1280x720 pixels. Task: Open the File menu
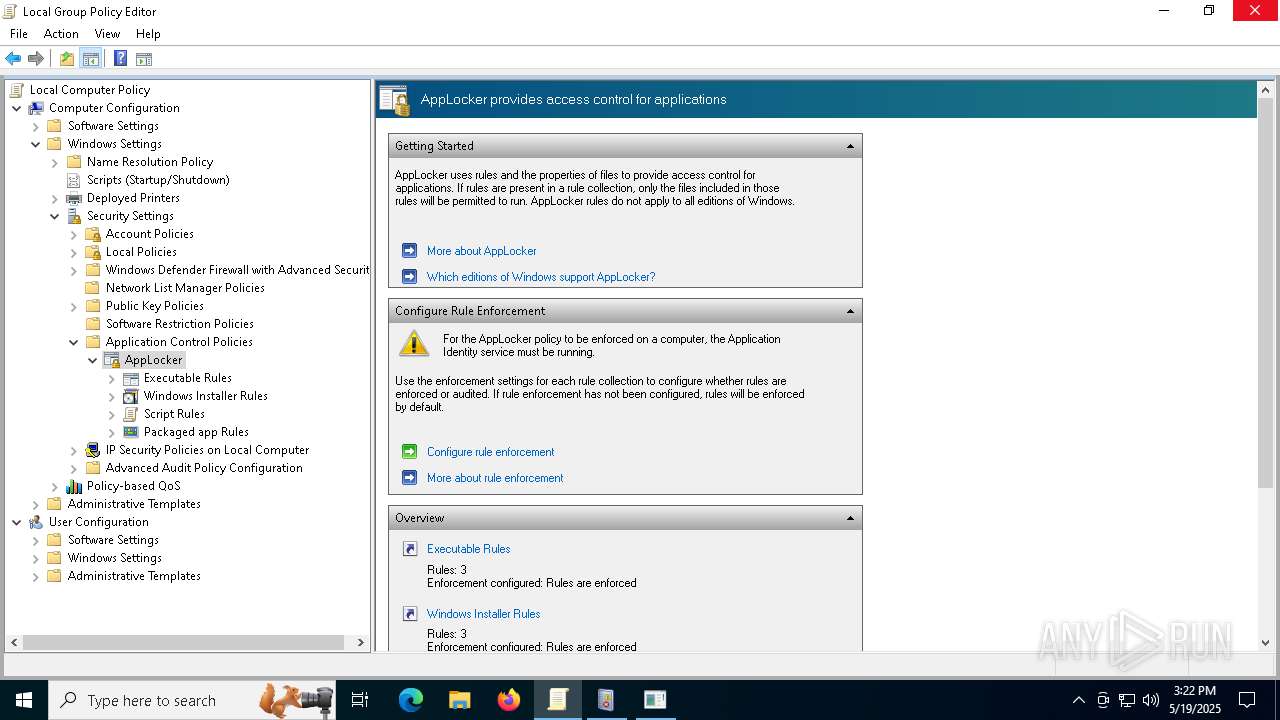point(19,34)
